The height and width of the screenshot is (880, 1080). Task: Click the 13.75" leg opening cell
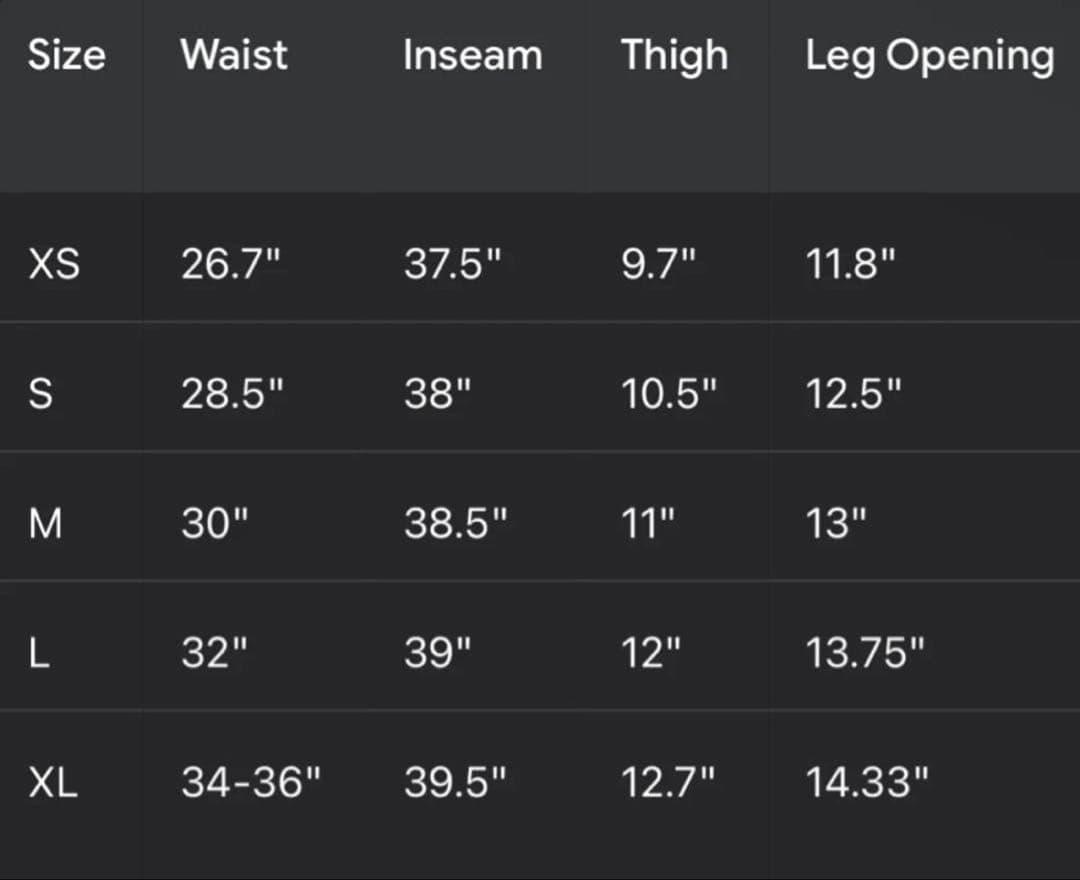coord(865,653)
